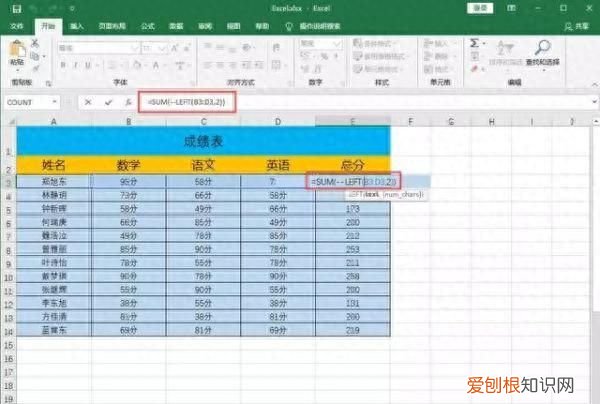
Task: Click the Fill Color bucket icon
Action: (137, 65)
